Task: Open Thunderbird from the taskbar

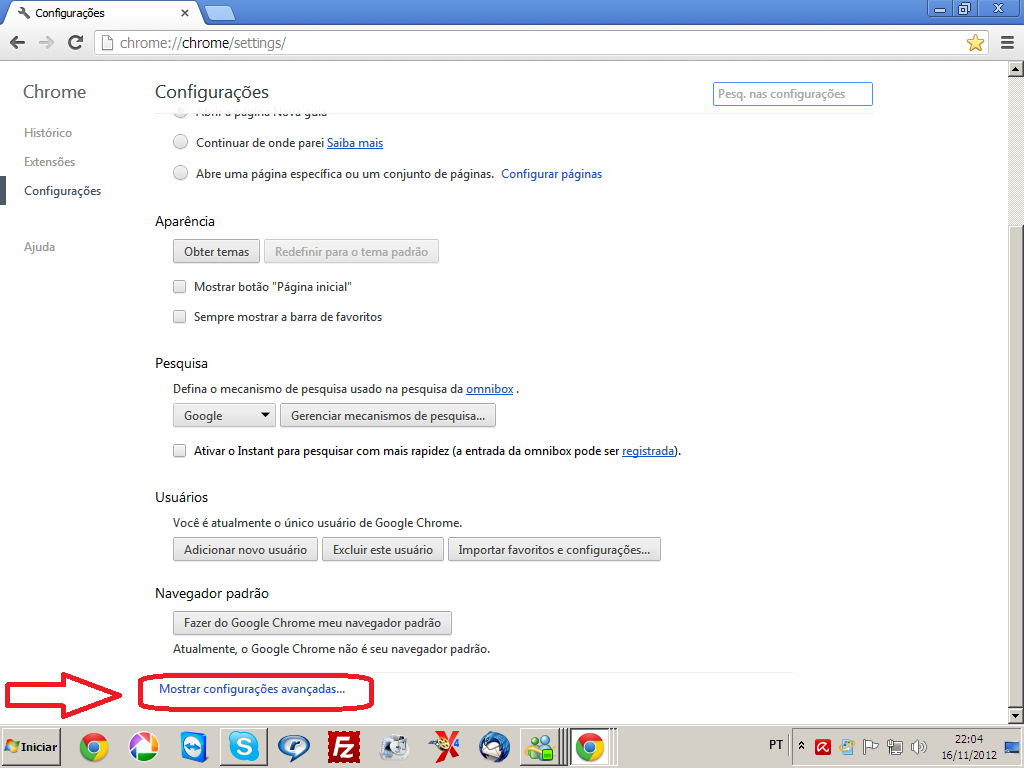Action: (494, 746)
